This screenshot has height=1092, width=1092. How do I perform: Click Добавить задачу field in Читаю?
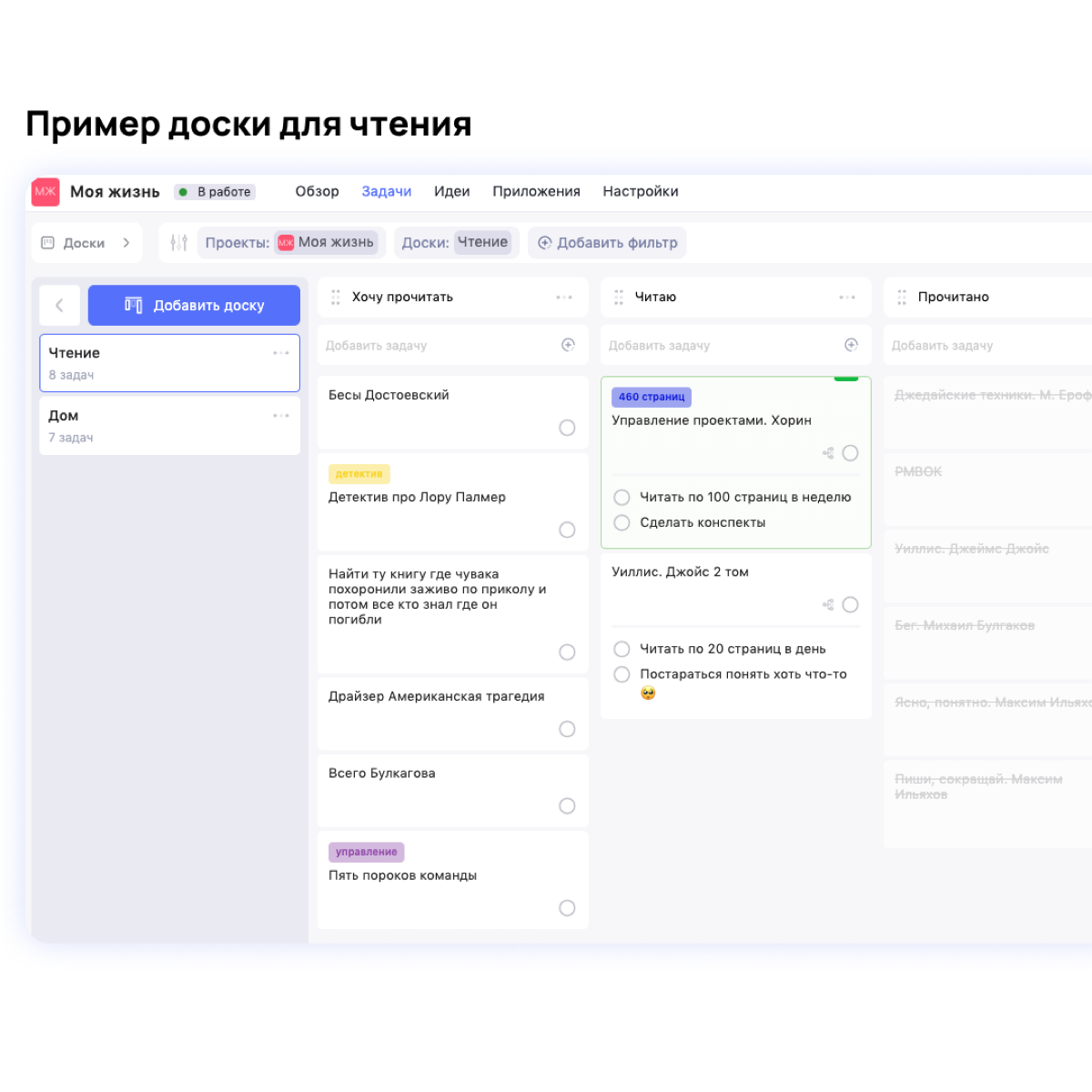point(736,346)
